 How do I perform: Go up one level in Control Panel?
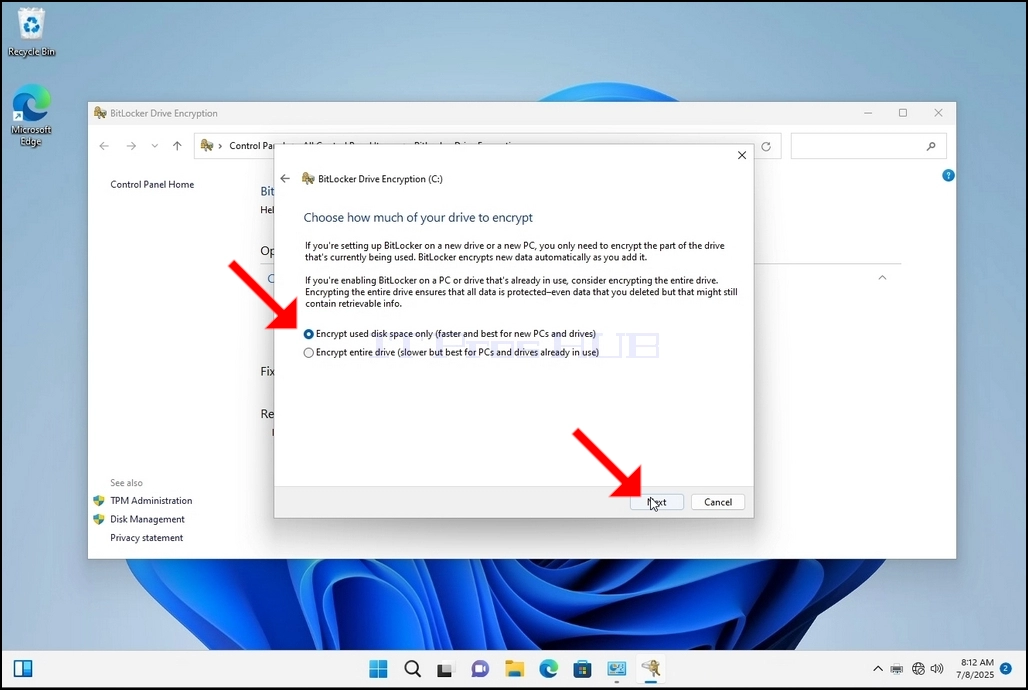pyautogui.click(x=177, y=146)
